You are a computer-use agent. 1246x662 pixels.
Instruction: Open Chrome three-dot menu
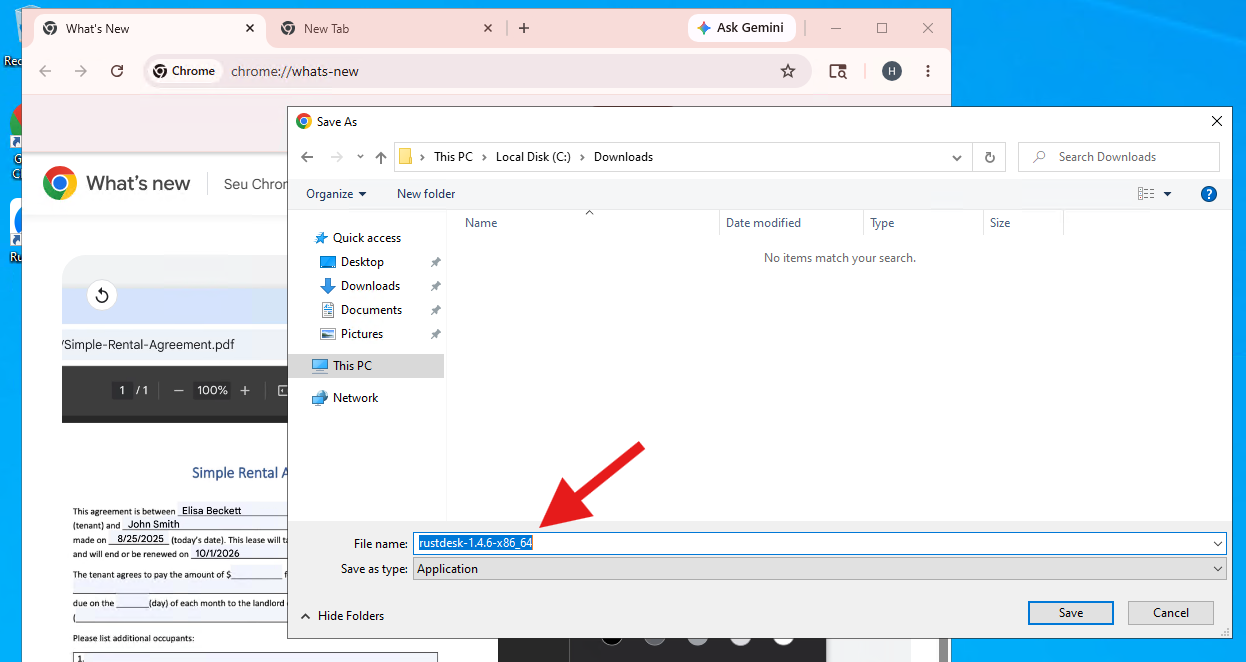tap(928, 71)
